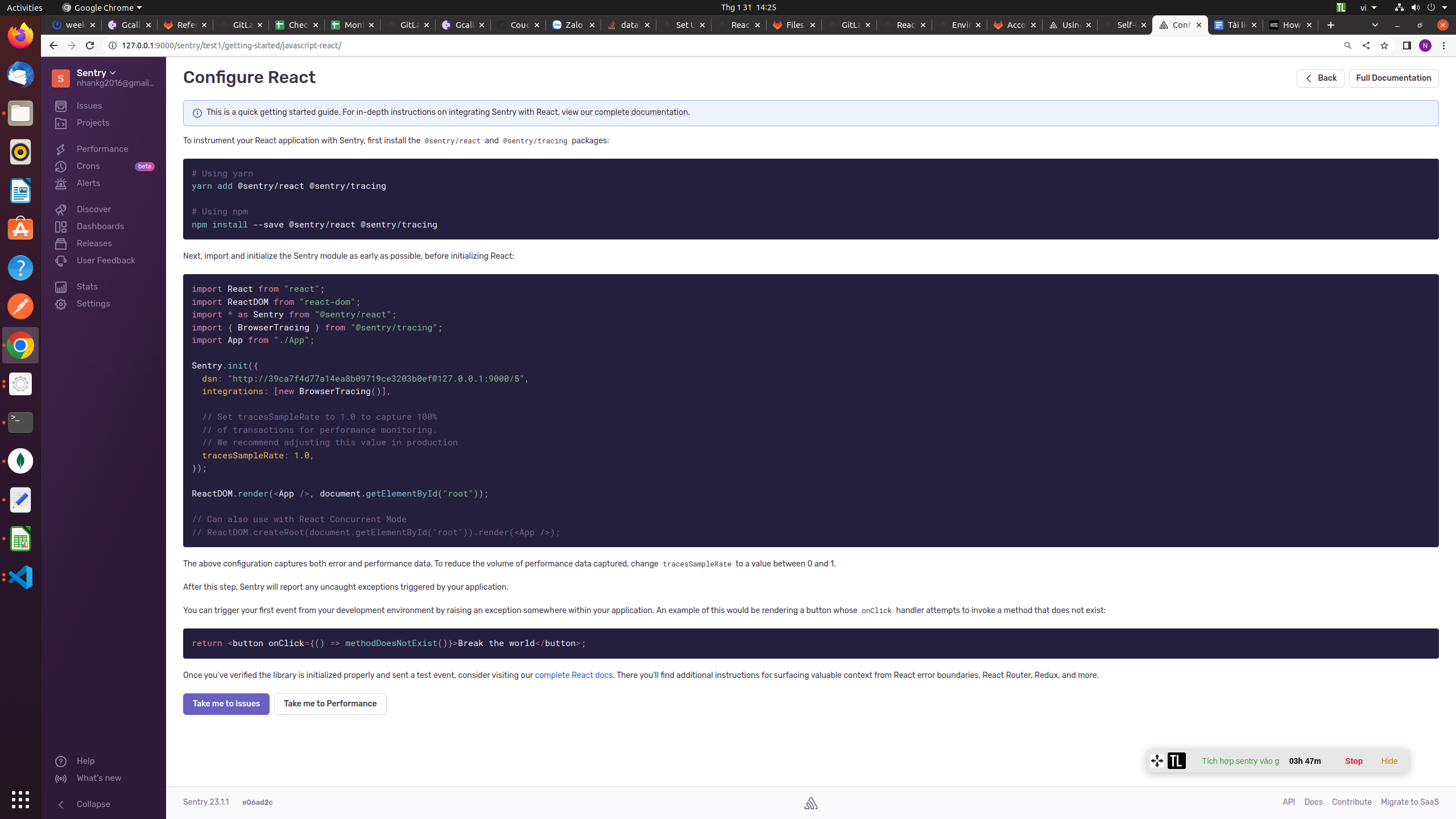This screenshot has width=1456, height=819.
Task: Open Crons beta section
Action: (x=88, y=166)
